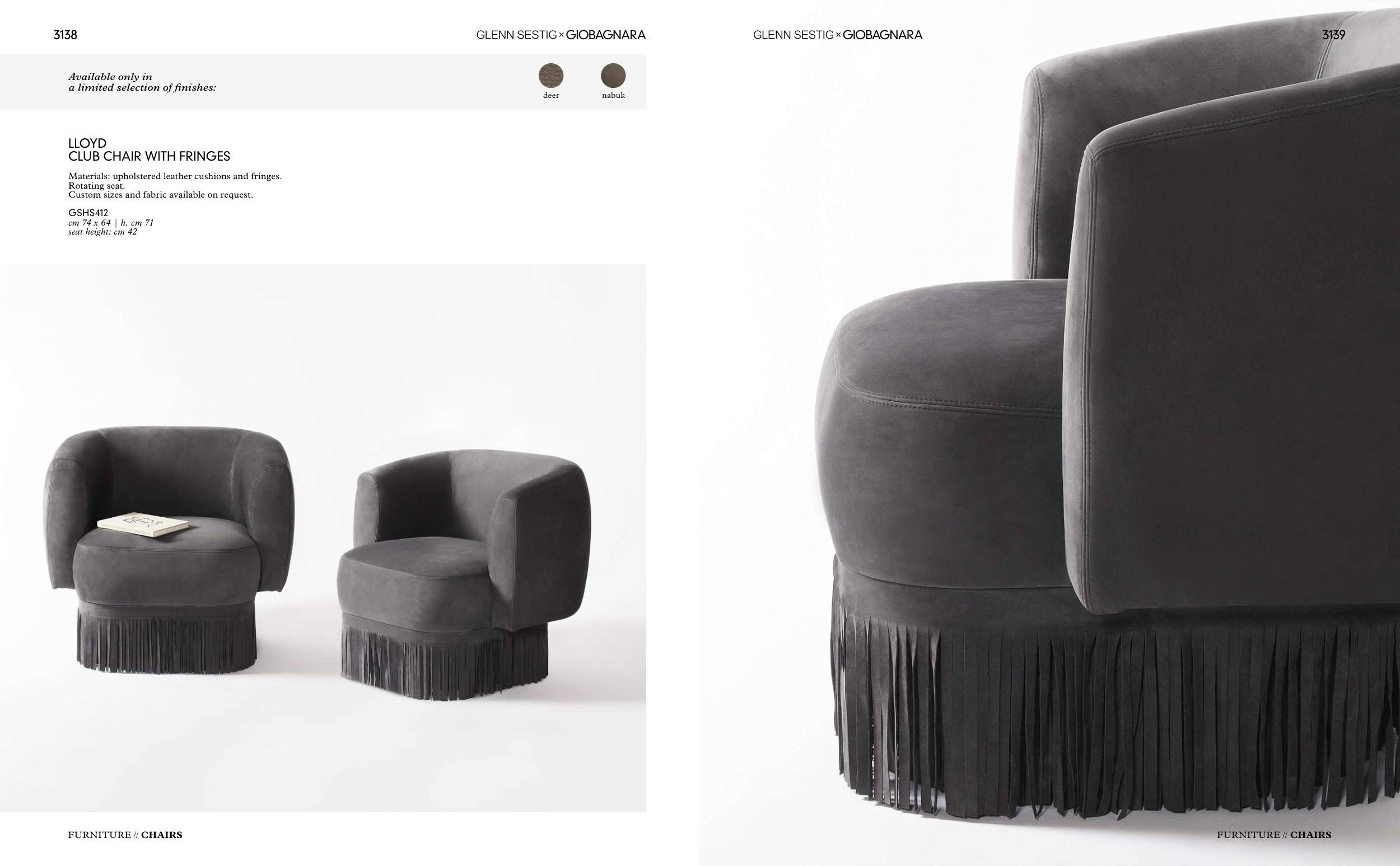Click the right club chair in photo
Viewport: 1400px width, 866px height.
[464, 574]
